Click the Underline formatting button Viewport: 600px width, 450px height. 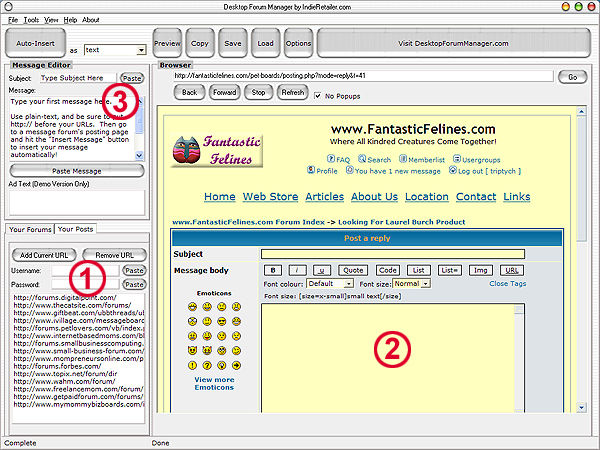(322, 270)
